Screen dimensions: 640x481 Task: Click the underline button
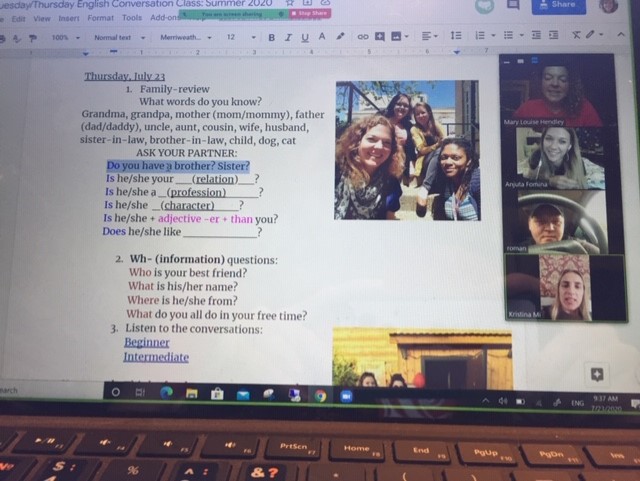pos(302,37)
